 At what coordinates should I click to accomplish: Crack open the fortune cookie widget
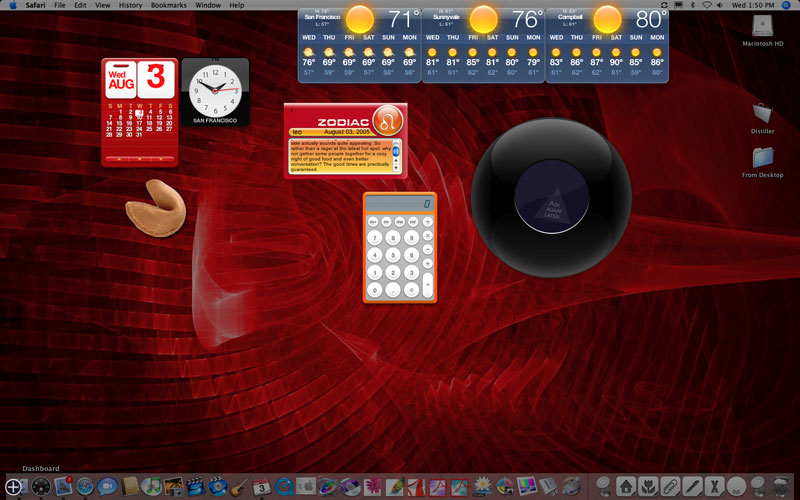pos(156,208)
